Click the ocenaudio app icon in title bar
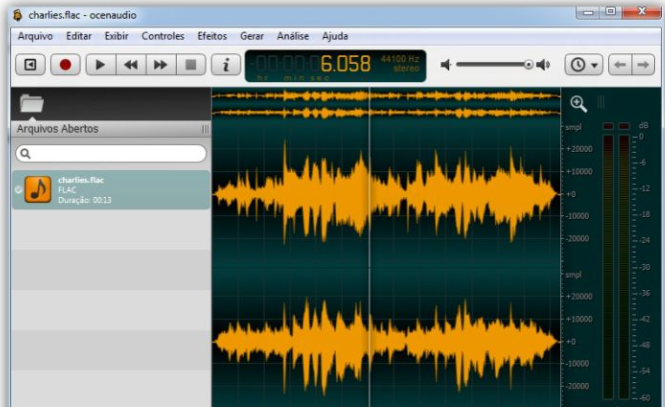The height and width of the screenshot is (407, 665). pos(17,15)
